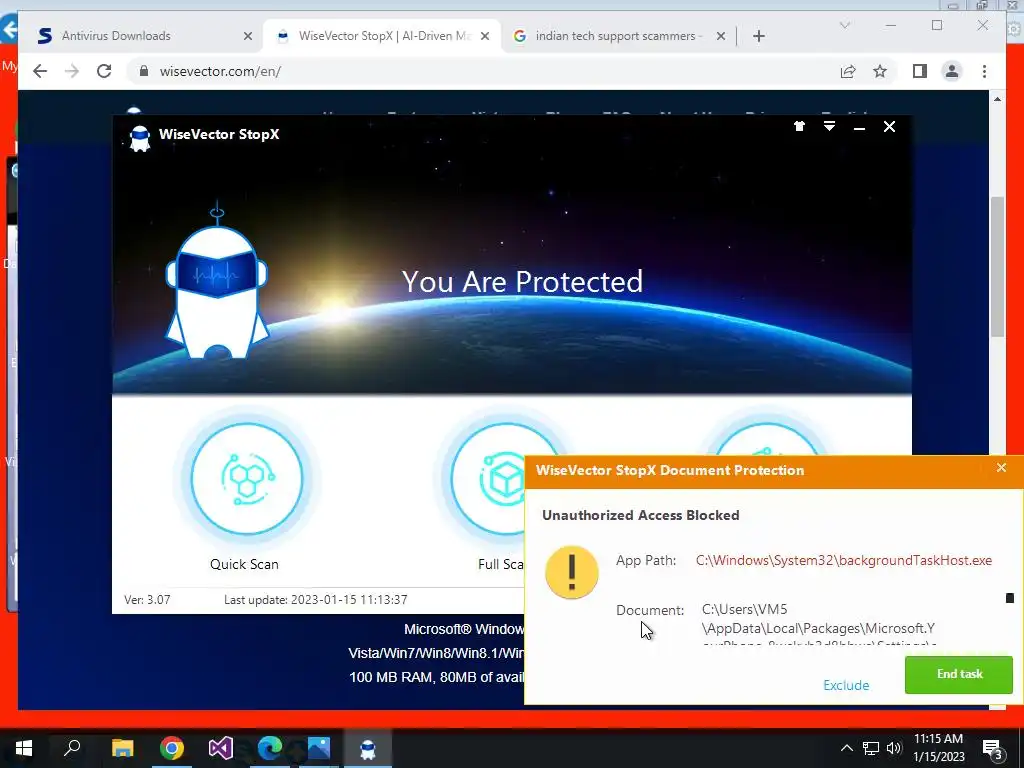The width and height of the screenshot is (1024, 768).
Task: Open Google Chrome from taskbar
Action: 172,748
